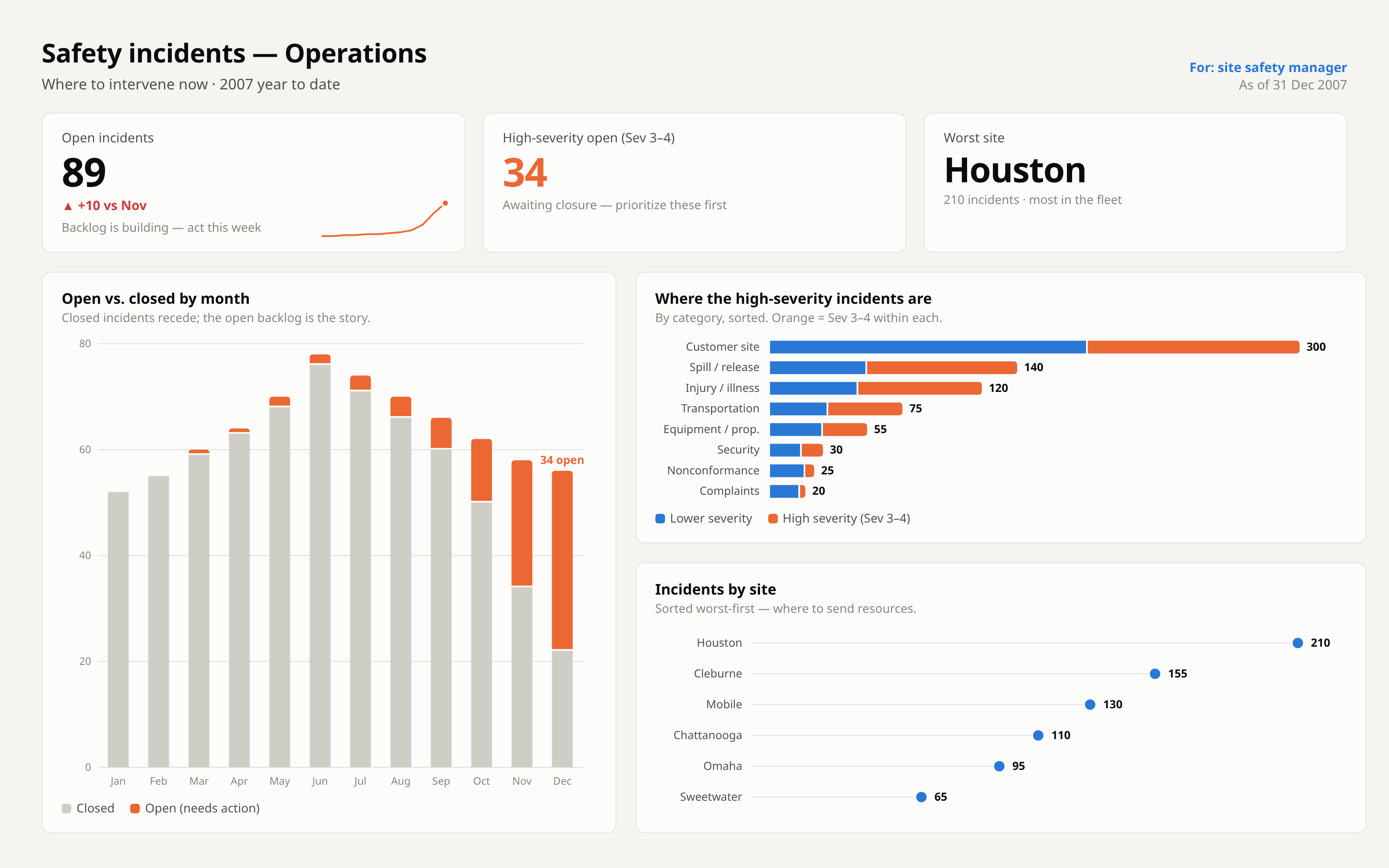The image size is (1389, 868).
Task: Click 'Where the high-severity incidents are' title
Action: click(x=793, y=299)
